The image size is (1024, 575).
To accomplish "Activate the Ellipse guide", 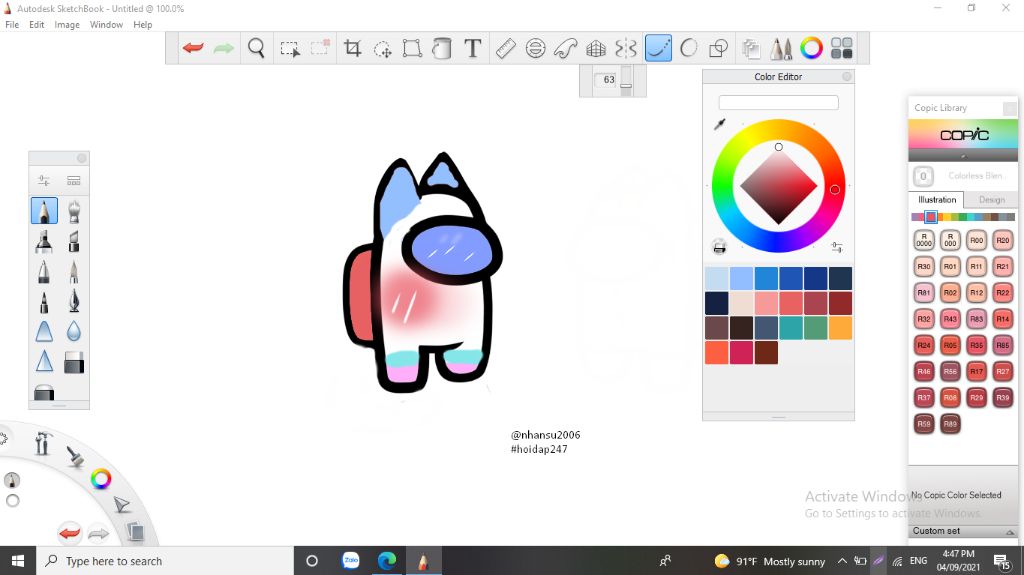I will pos(536,48).
